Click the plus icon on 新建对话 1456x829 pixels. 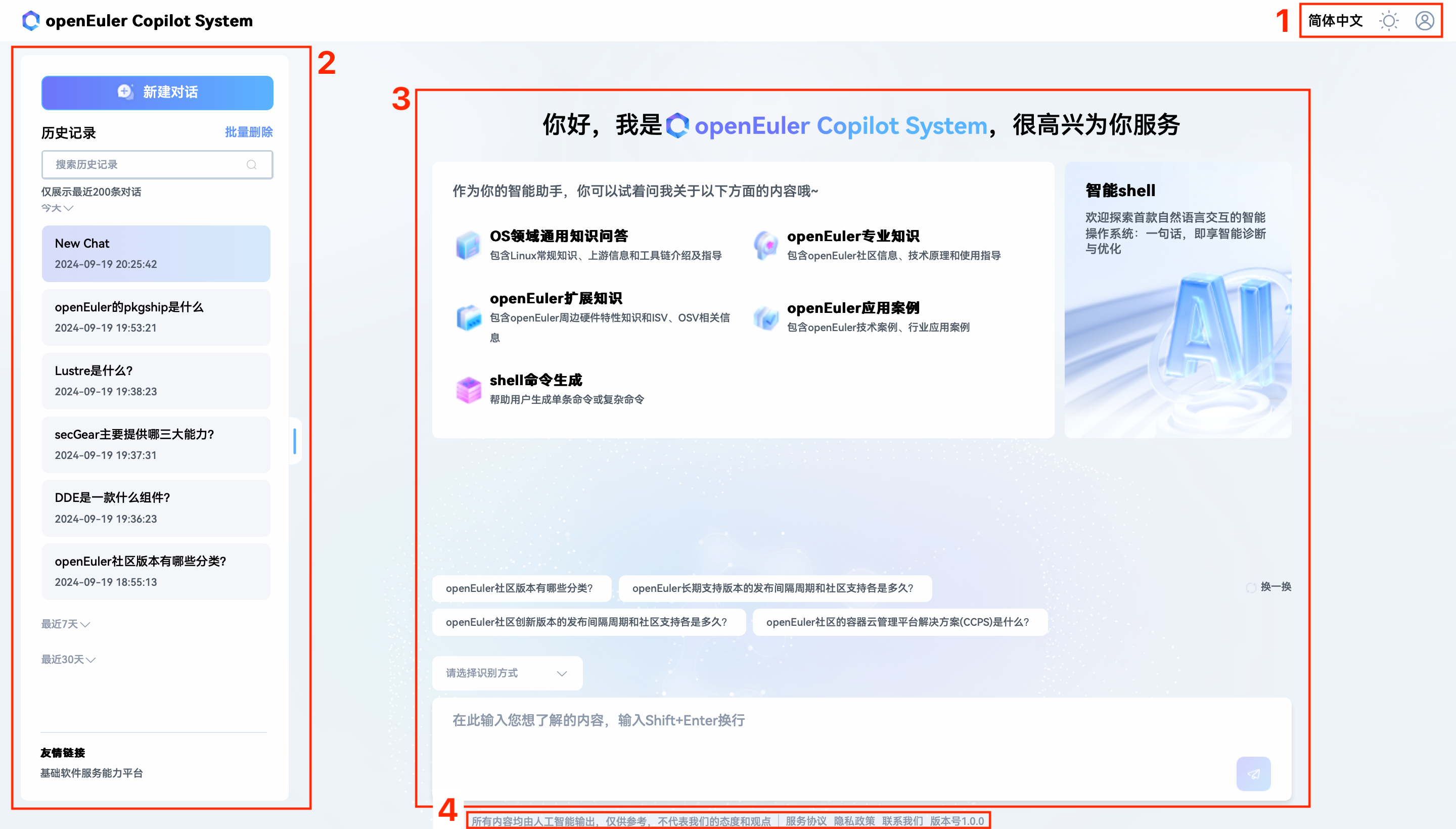[x=125, y=91]
